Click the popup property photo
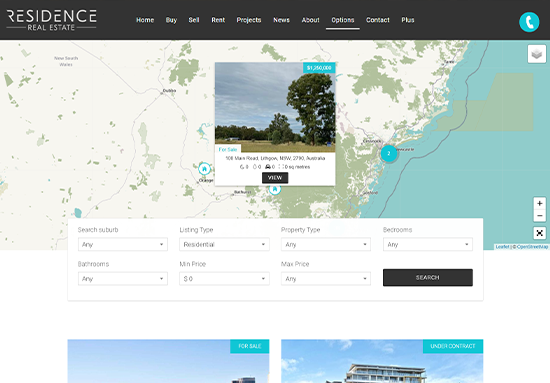The image size is (550, 383). 275,107
